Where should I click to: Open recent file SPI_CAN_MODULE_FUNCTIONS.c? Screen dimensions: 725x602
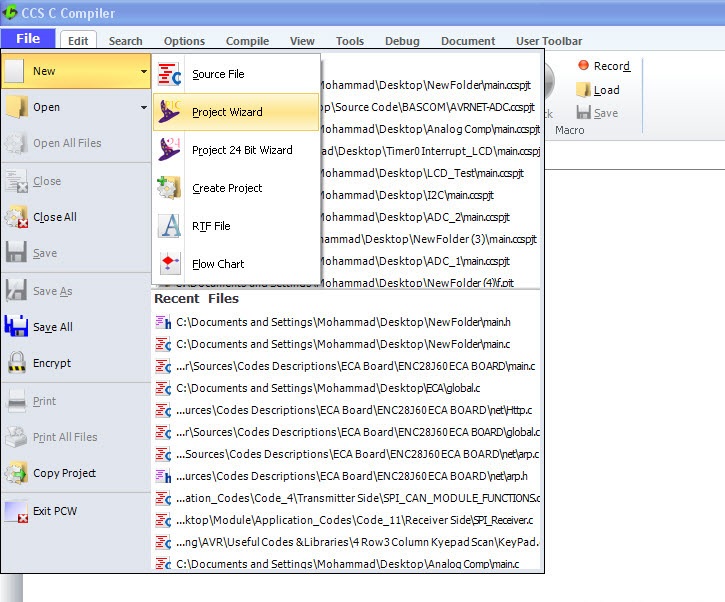[347, 498]
